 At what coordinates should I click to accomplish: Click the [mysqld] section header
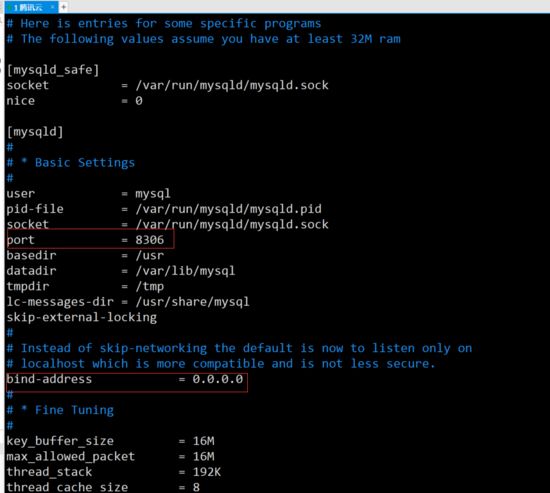(35, 132)
